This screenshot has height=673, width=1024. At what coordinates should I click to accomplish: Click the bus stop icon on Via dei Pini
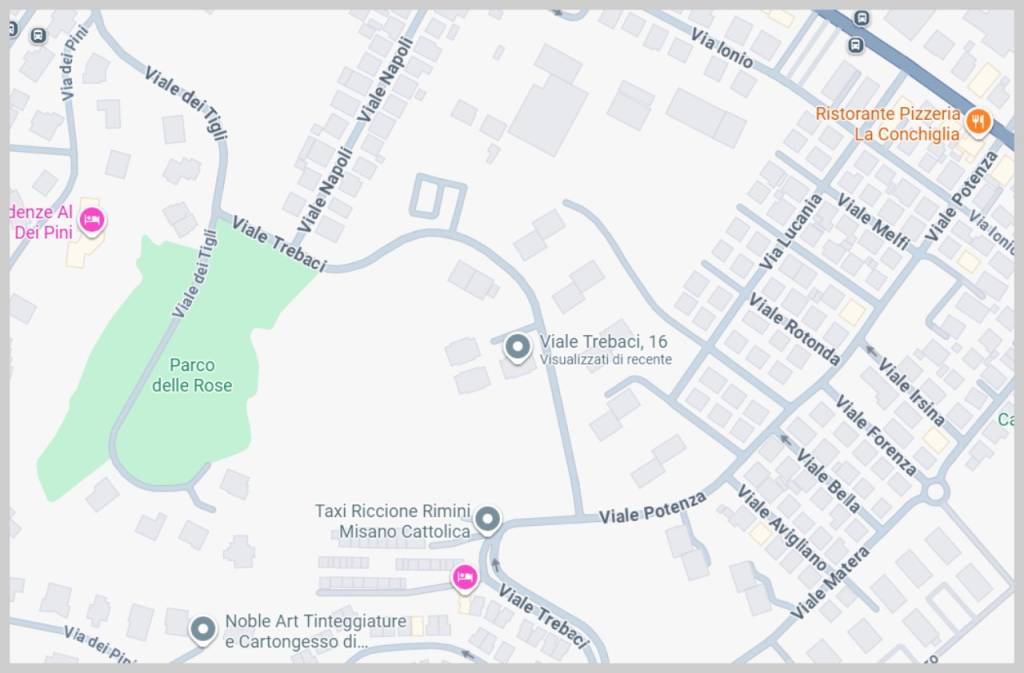click(x=39, y=36)
